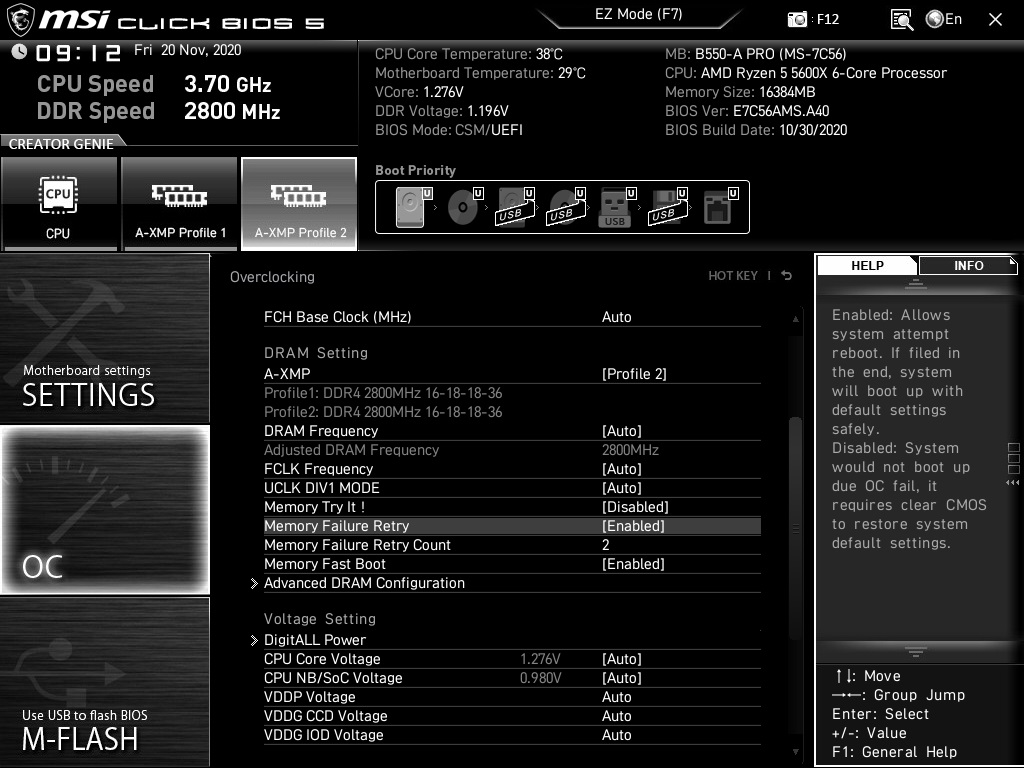Click the 1.276V CPU Core Voltage reading
Image resolution: width=1024 pixels, height=768 pixels.
tap(540, 659)
